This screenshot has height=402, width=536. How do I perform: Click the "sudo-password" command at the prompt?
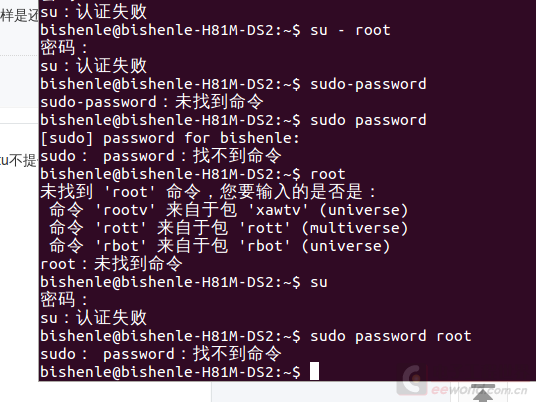coord(368,84)
